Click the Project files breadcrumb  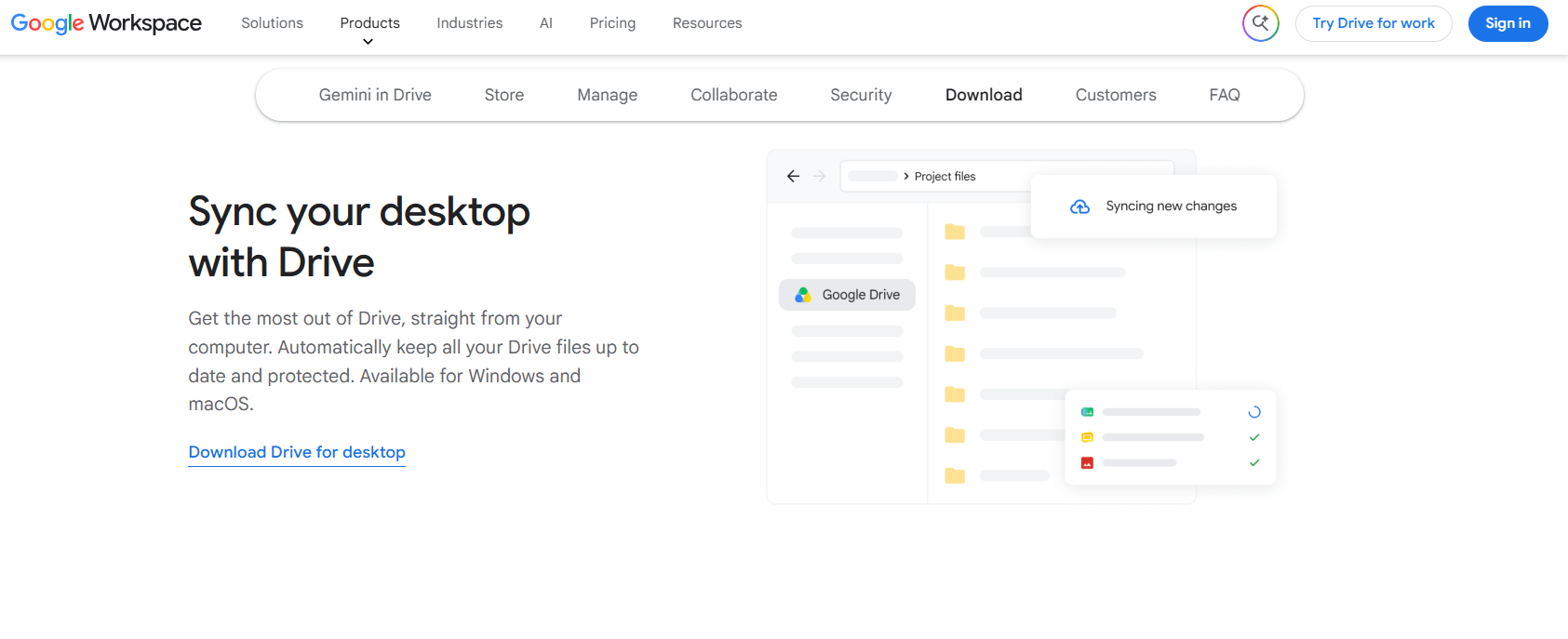pyautogui.click(x=945, y=177)
